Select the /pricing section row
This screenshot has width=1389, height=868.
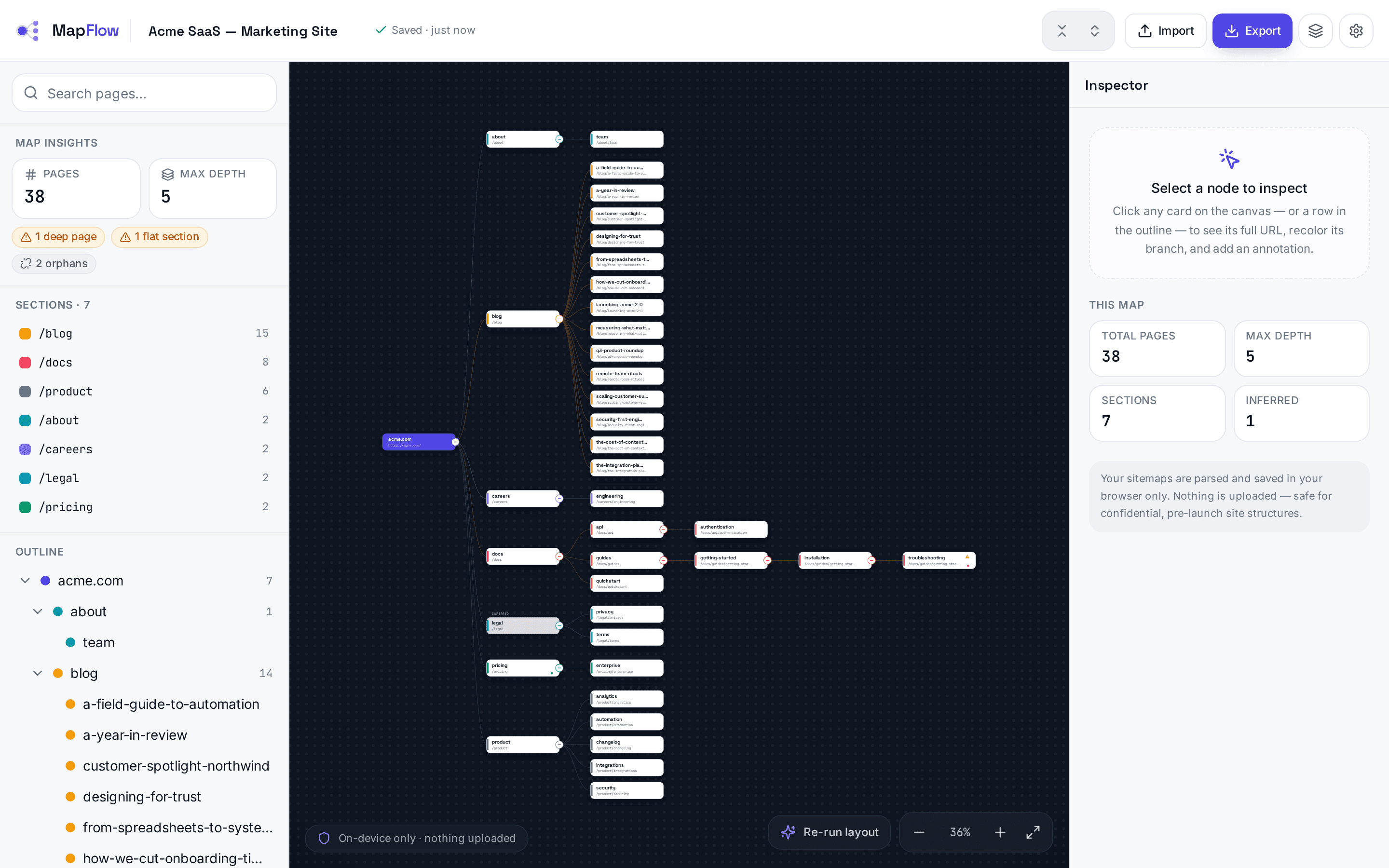[144, 507]
